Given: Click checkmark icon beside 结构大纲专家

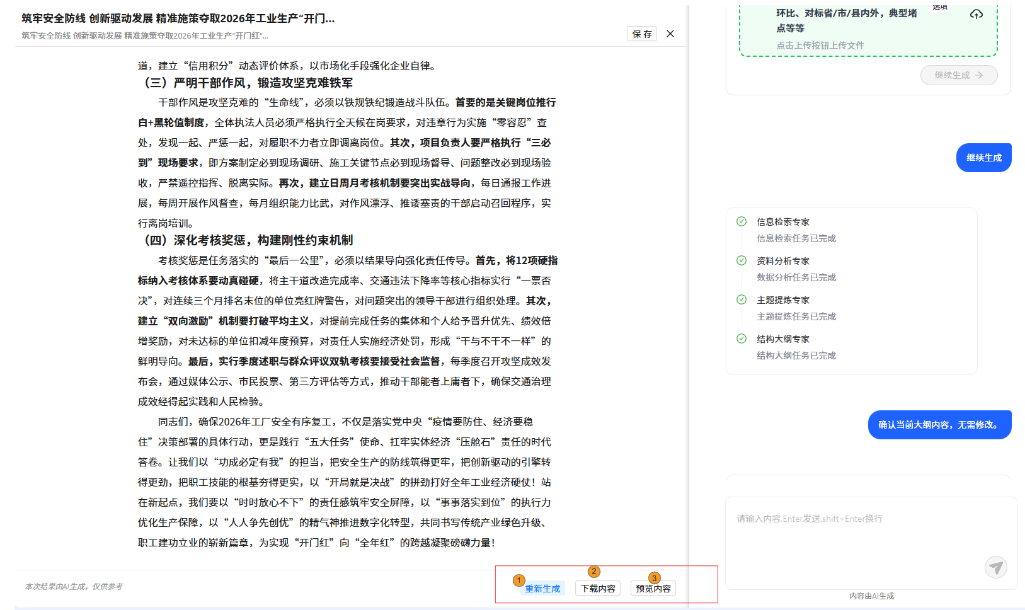Looking at the screenshot, I should (x=741, y=339).
